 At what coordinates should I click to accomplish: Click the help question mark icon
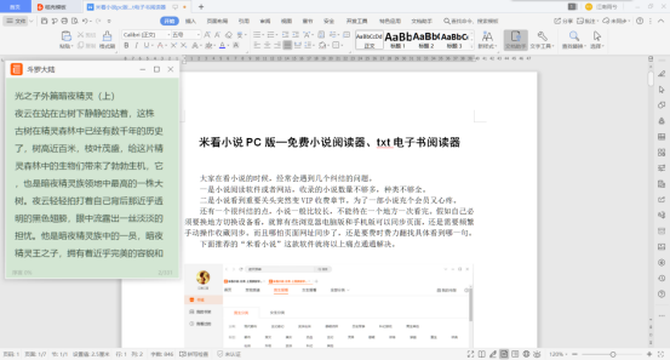click(x=640, y=20)
